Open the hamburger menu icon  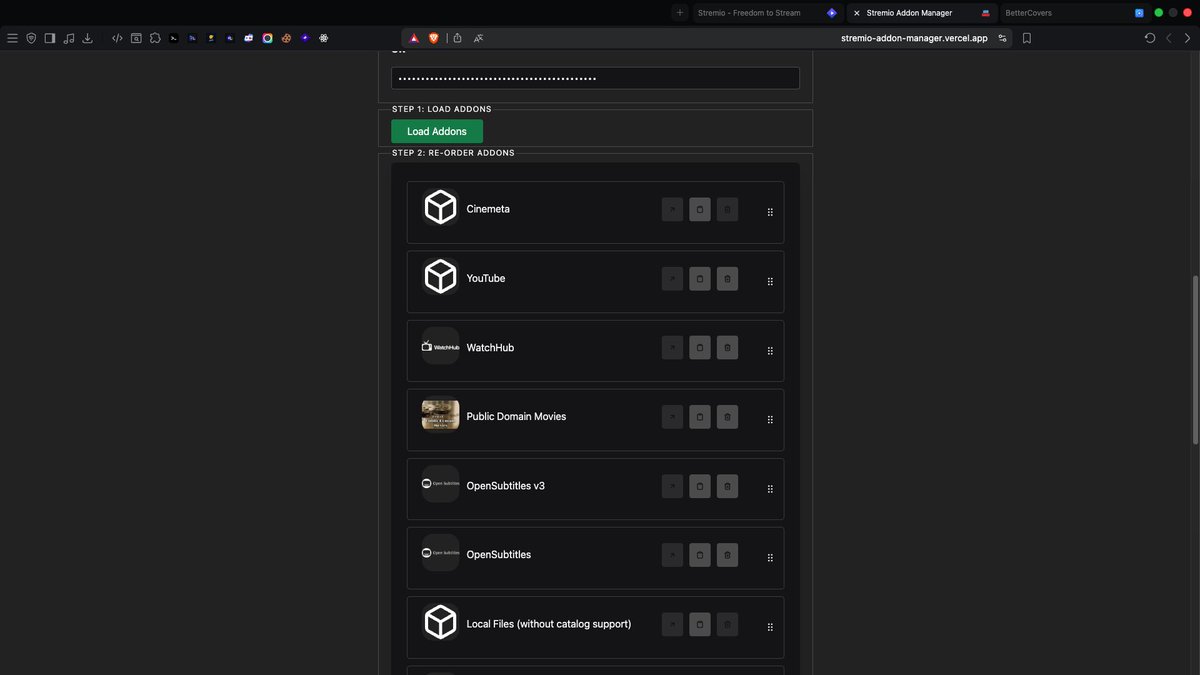click(x=12, y=38)
